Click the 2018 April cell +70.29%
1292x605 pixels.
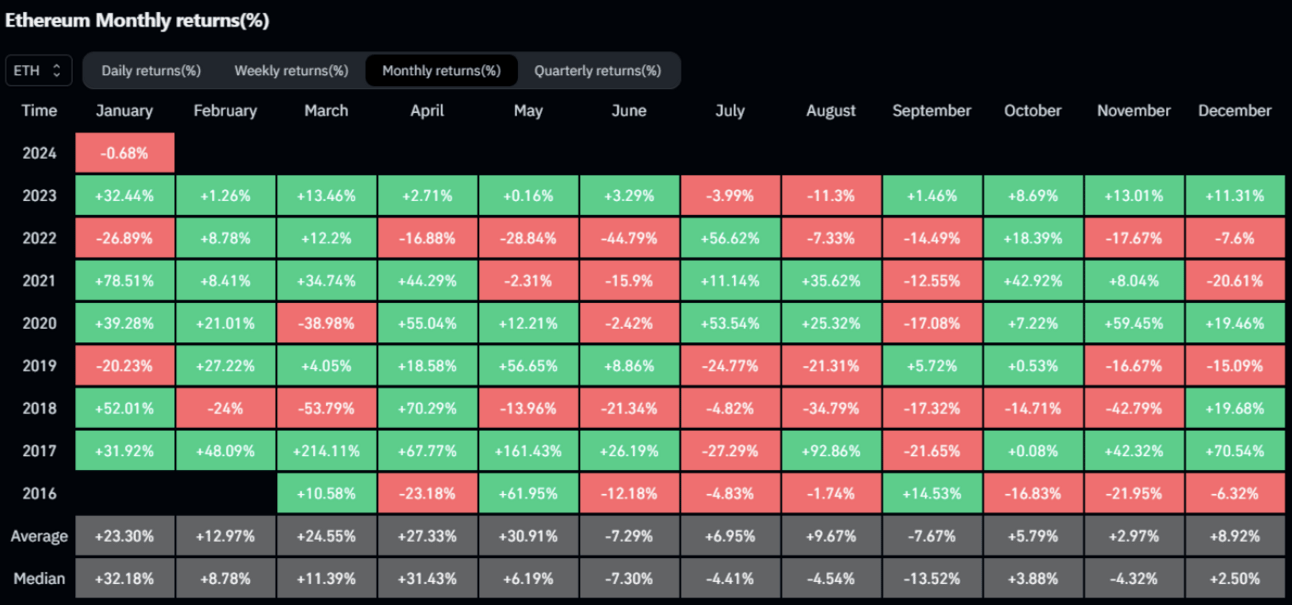tap(427, 408)
